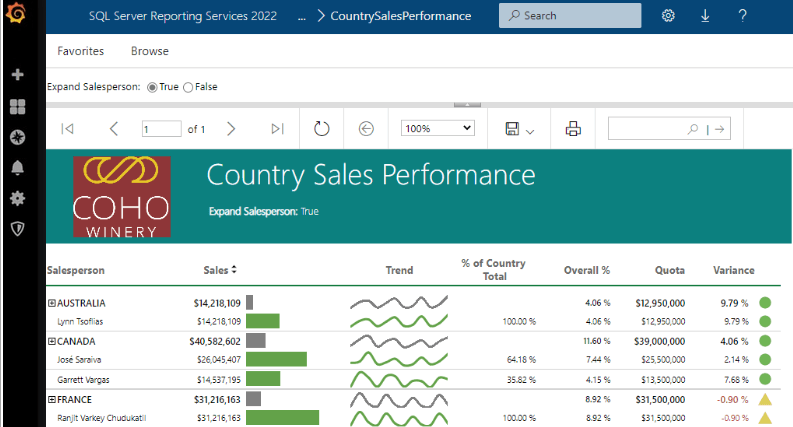This screenshot has width=793, height=427.
Task: Jump to the last report page
Action: coord(278,129)
